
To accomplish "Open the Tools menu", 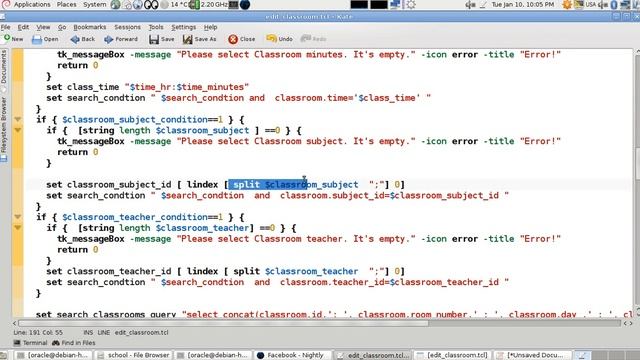I will coord(156,27).
